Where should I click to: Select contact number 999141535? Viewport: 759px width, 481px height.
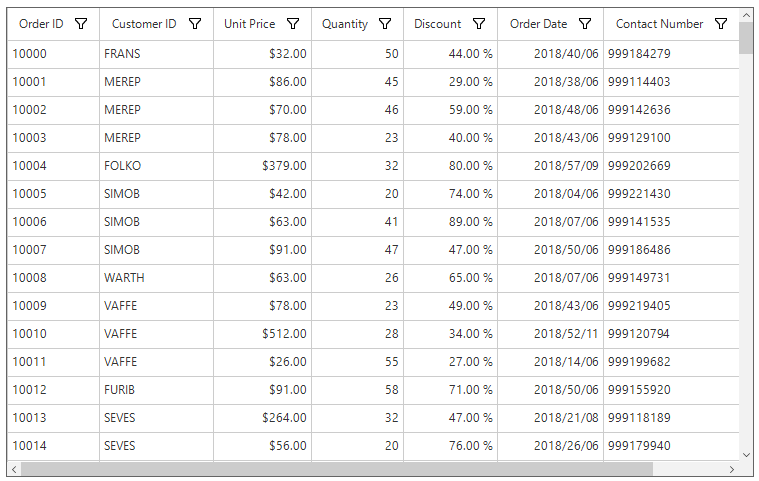671,222
